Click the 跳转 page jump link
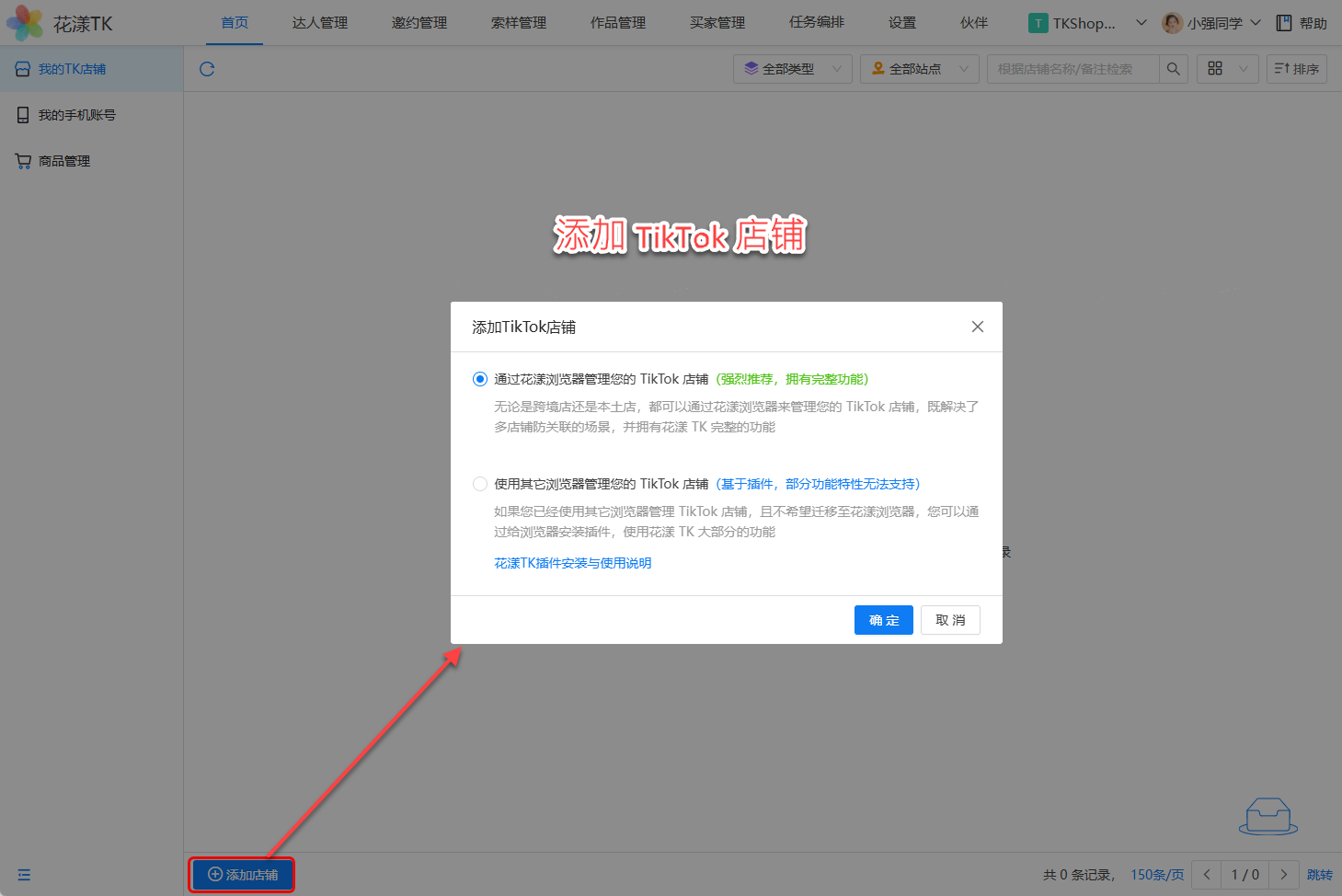The image size is (1342, 896). tap(1320, 875)
